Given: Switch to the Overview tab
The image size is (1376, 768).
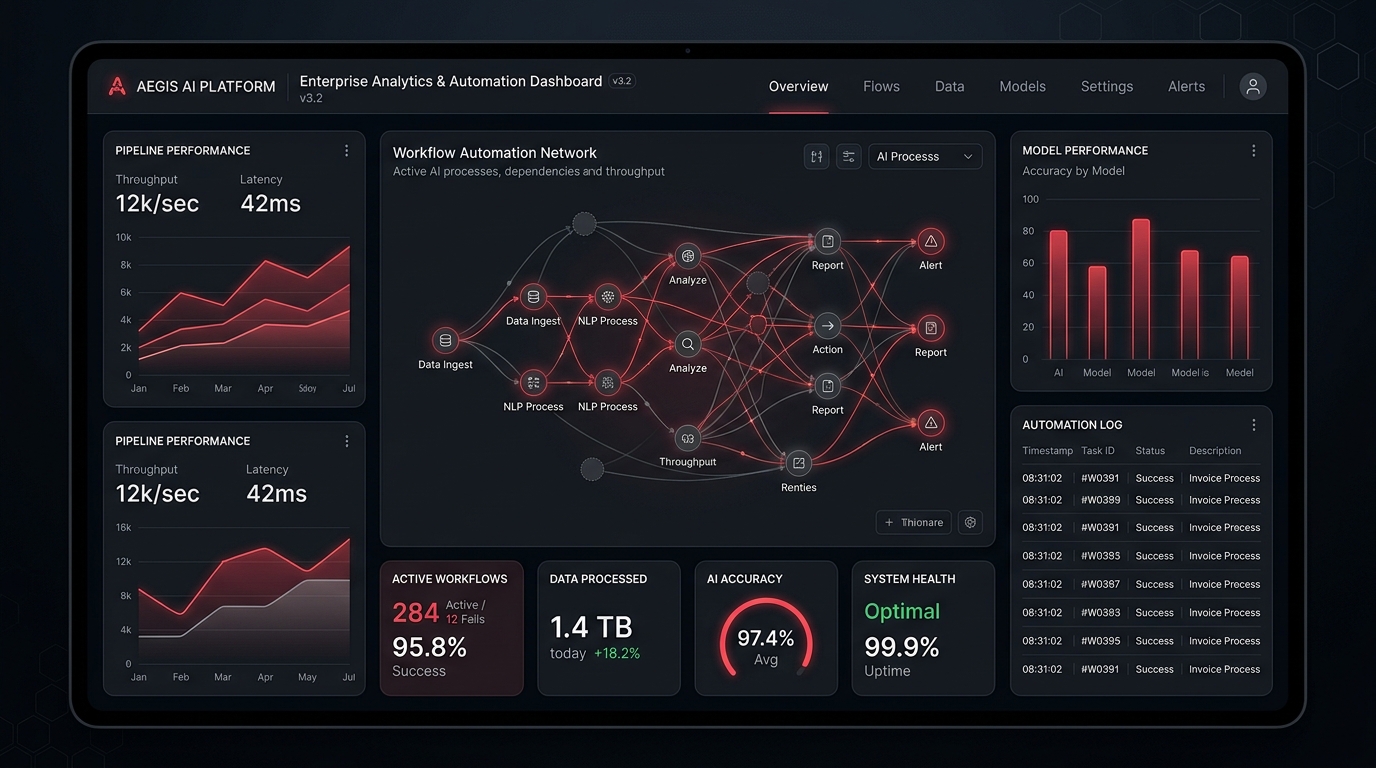Looking at the screenshot, I should pyautogui.click(x=798, y=86).
